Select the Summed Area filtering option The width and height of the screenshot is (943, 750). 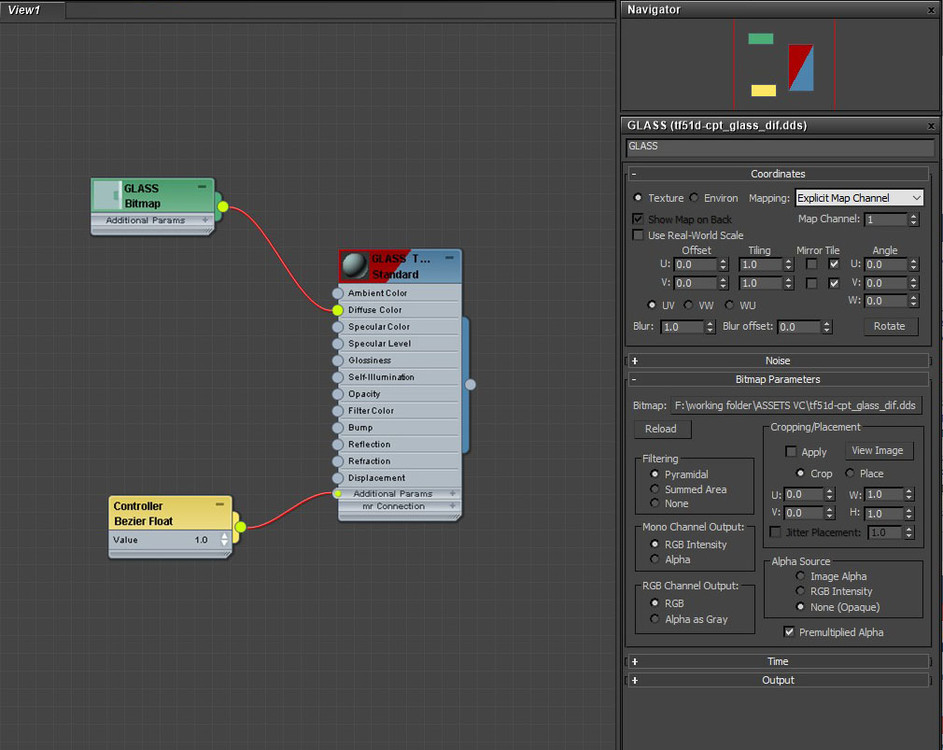point(655,490)
